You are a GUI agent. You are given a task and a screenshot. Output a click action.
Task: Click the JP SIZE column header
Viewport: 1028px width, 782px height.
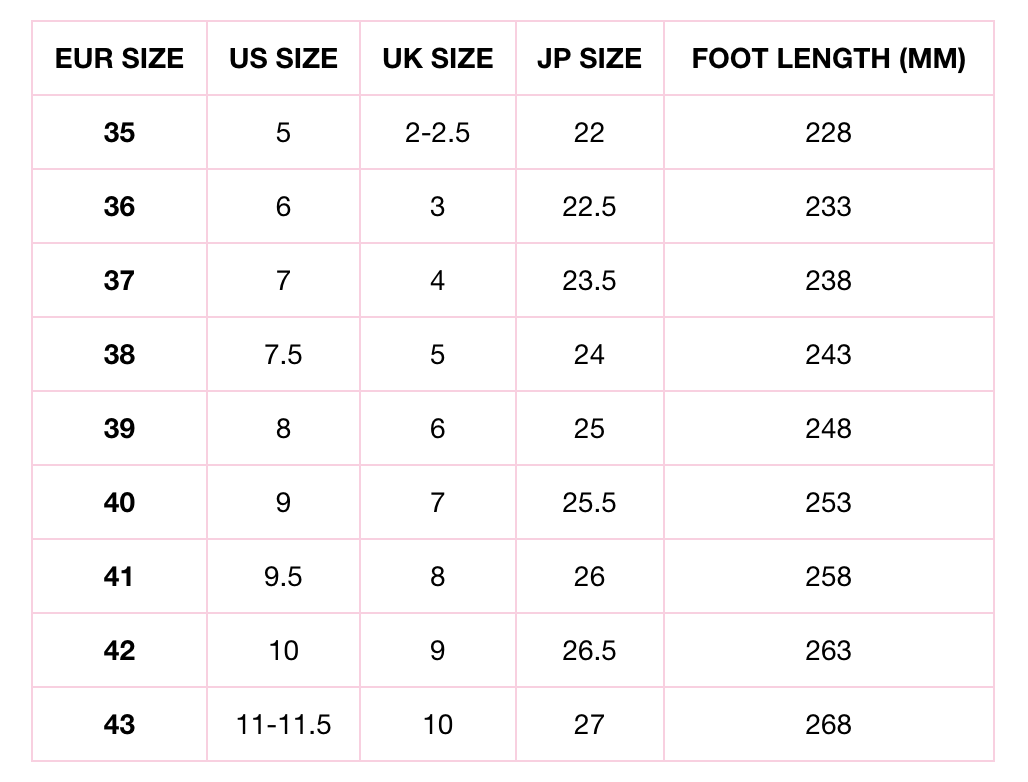pyautogui.click(x=589, y=59)
